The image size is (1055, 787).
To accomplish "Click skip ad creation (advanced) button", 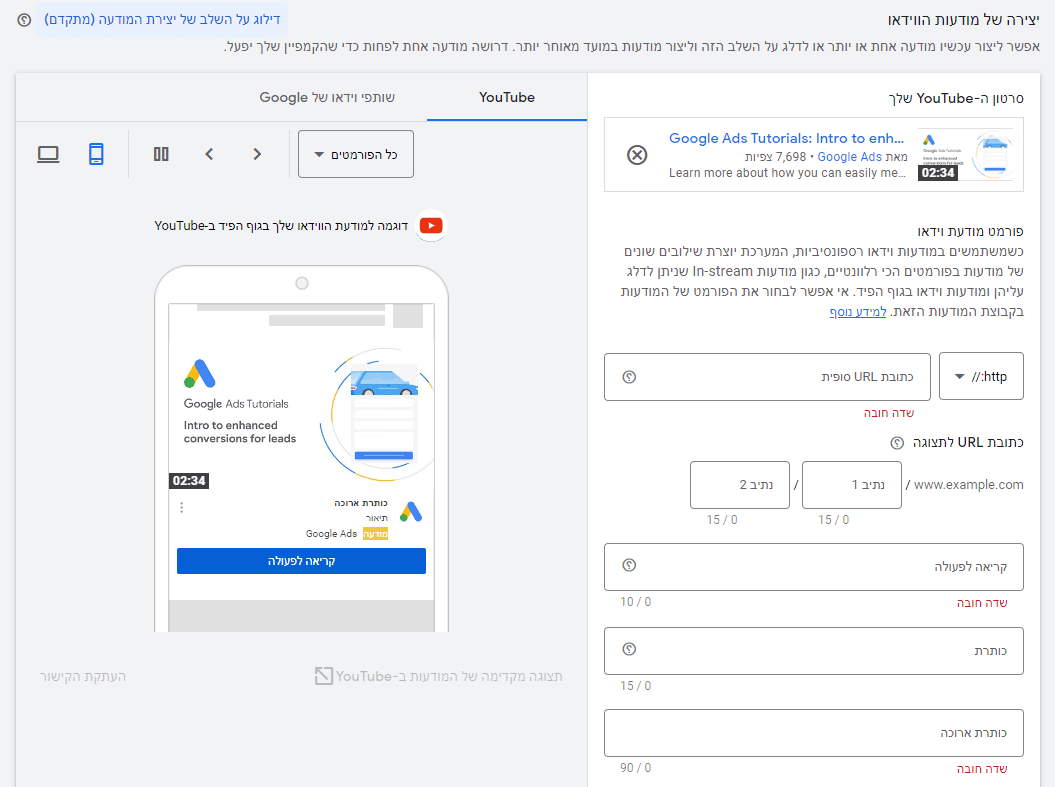I will click(x=162, y=20).
